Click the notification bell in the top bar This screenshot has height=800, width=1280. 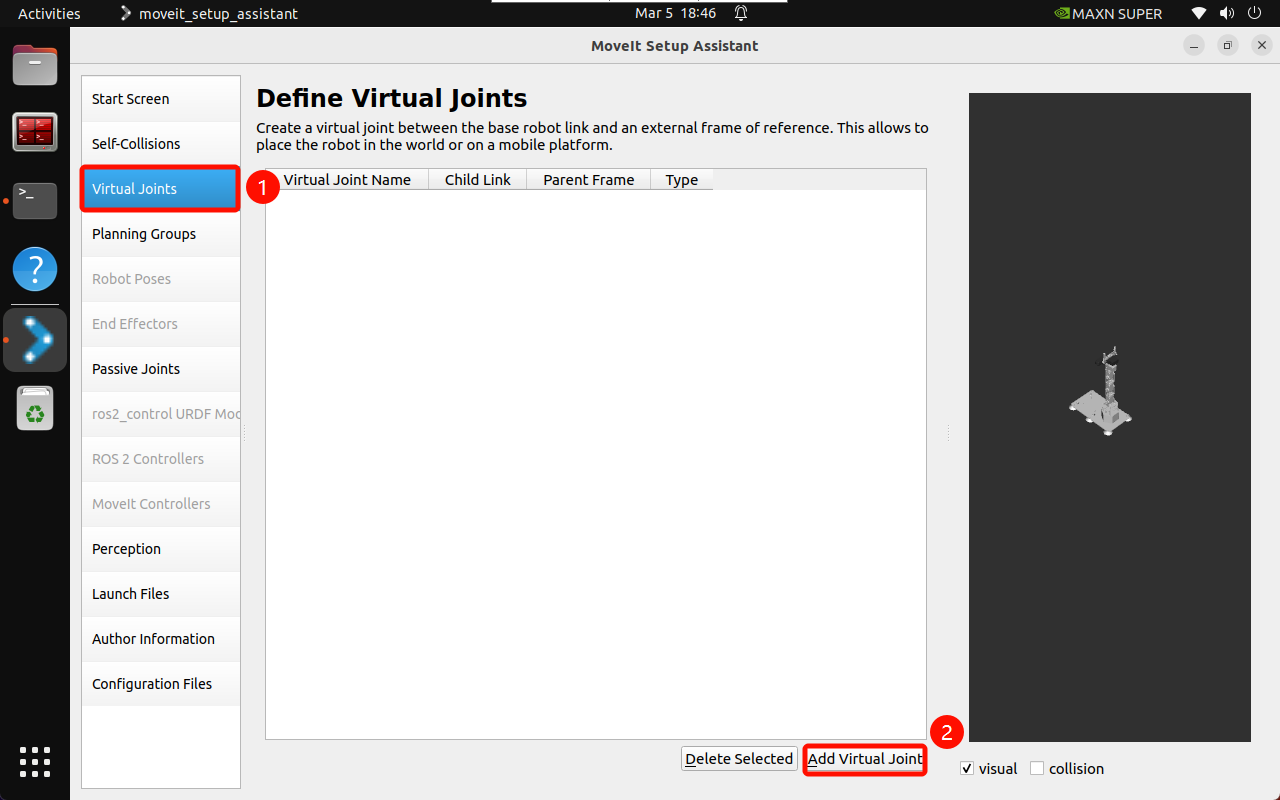741,14
